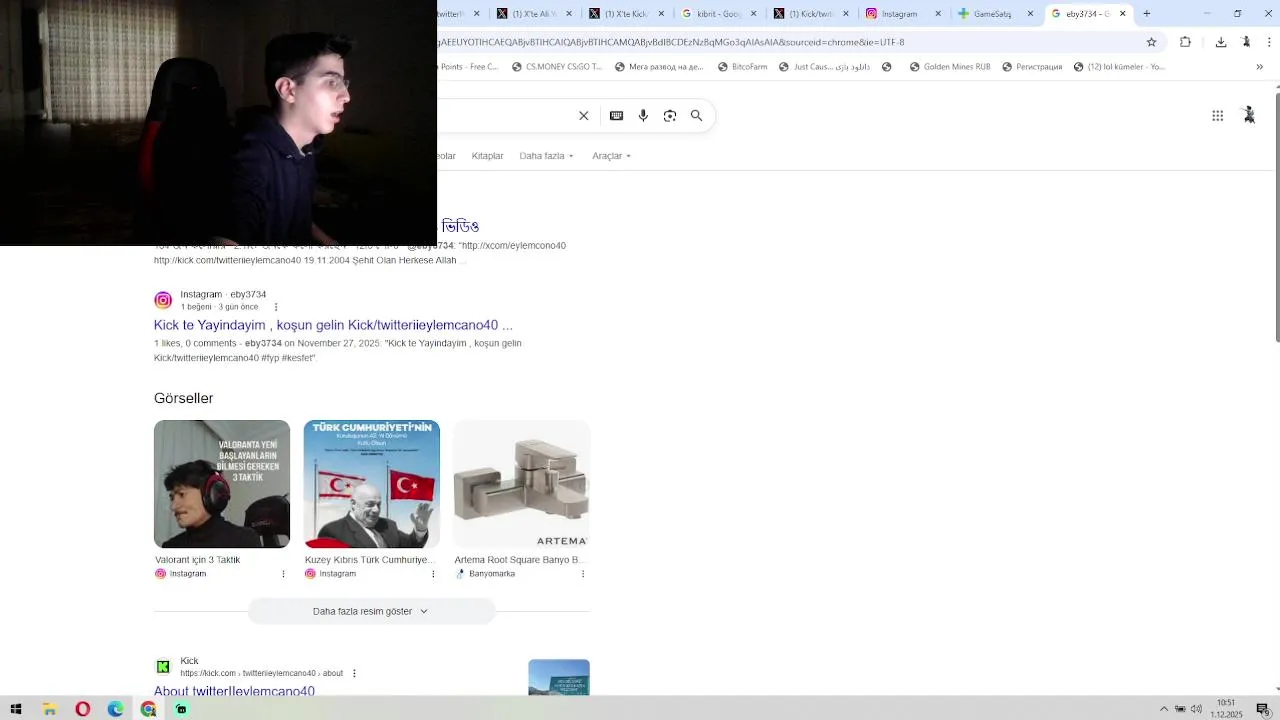Screen dimensions: 1280x720
Task: Open the volume control in system tray
Action: coord(1196,709)
